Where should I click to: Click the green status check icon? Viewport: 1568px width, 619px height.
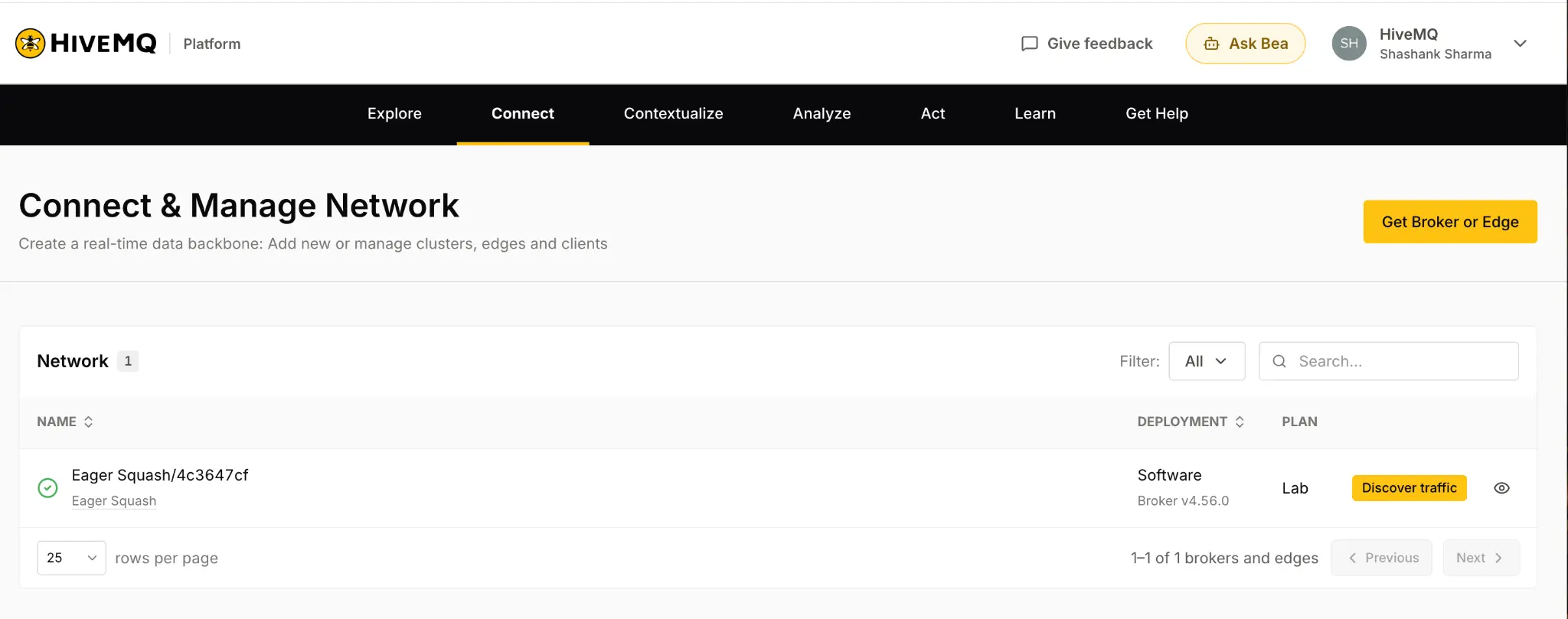(x=47, y=488)
